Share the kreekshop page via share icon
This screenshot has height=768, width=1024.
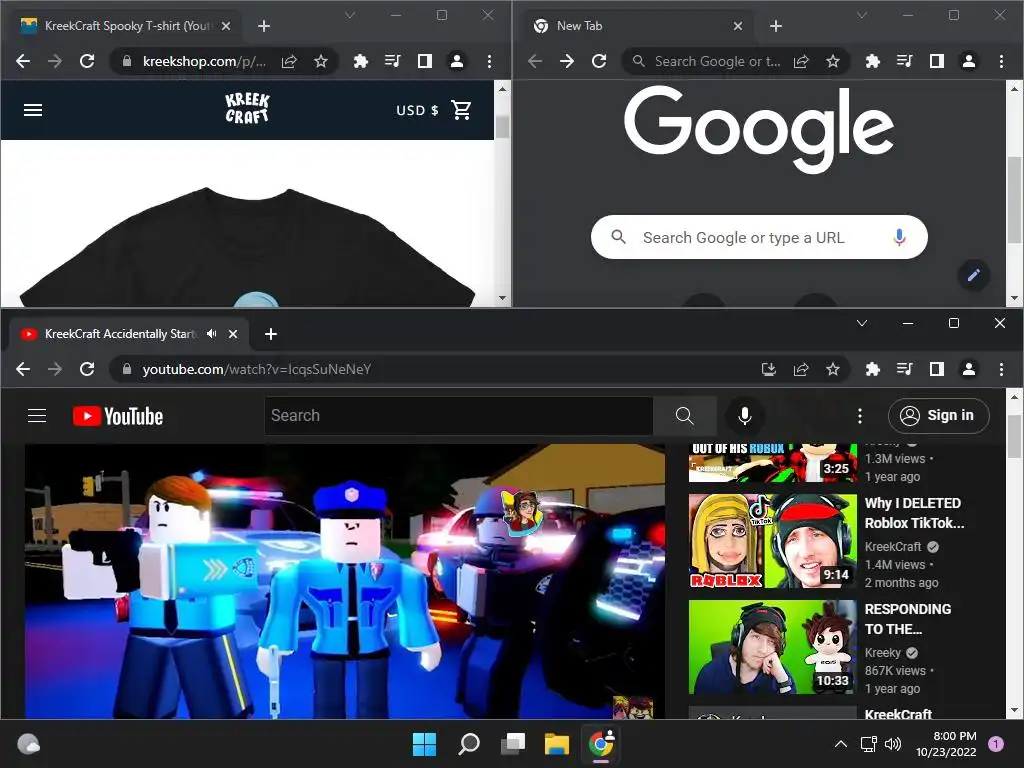click(289, 61)
